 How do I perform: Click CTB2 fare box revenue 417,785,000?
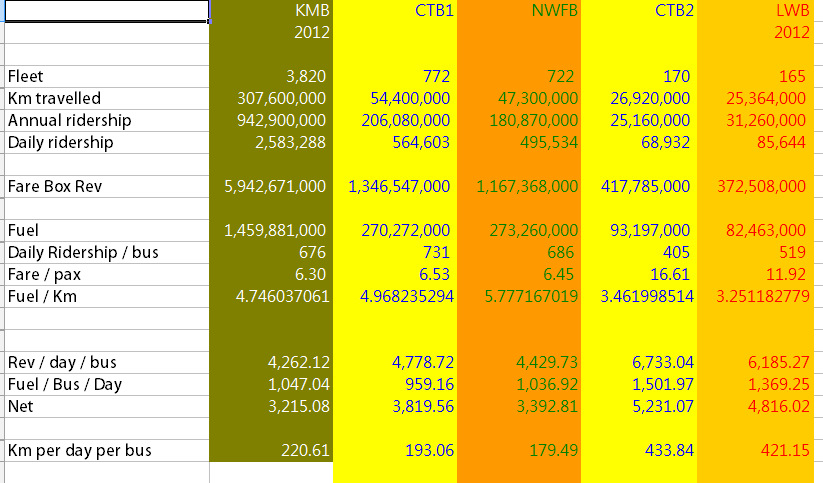645,186
